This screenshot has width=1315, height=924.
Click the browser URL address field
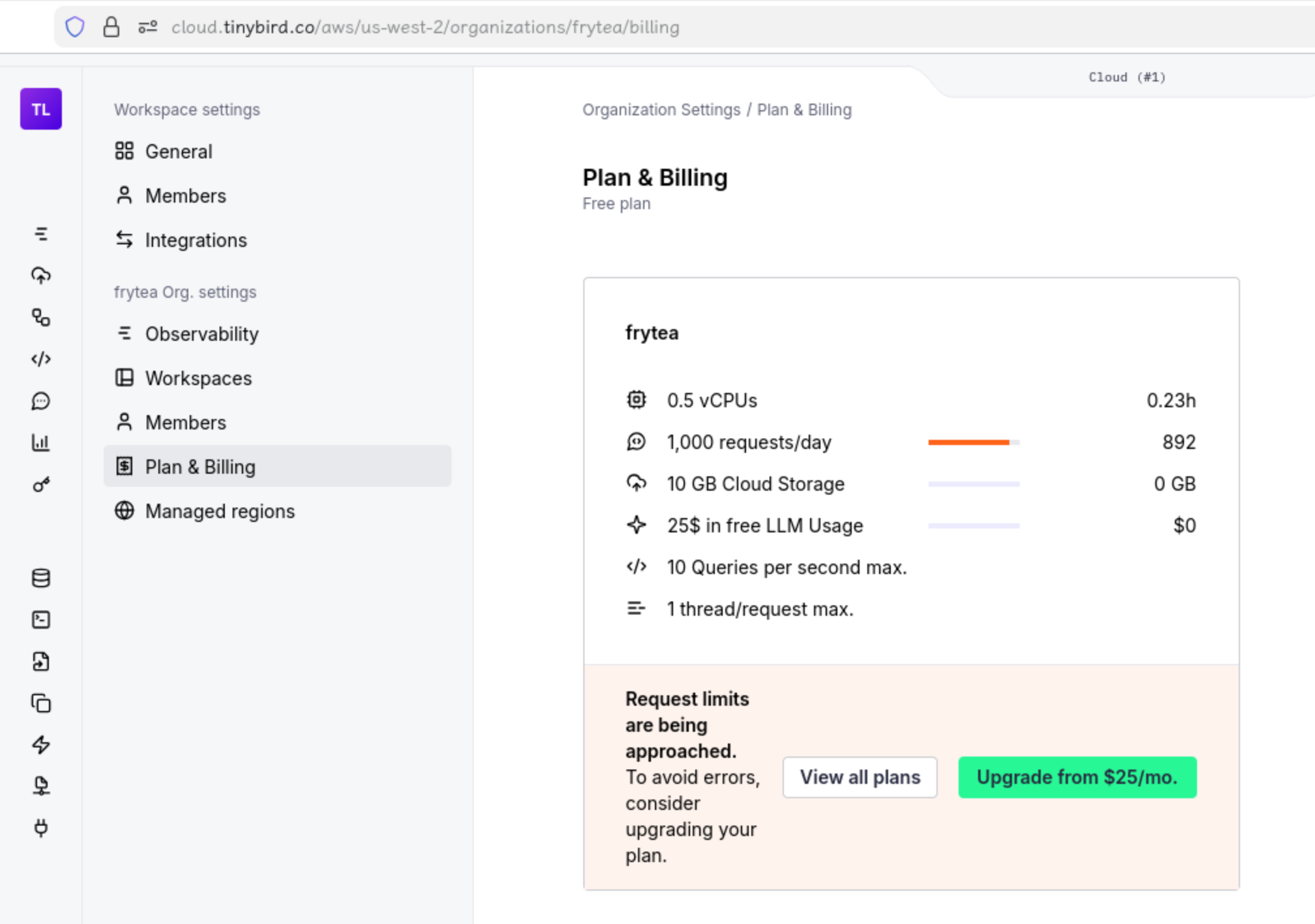pos(425,27)
